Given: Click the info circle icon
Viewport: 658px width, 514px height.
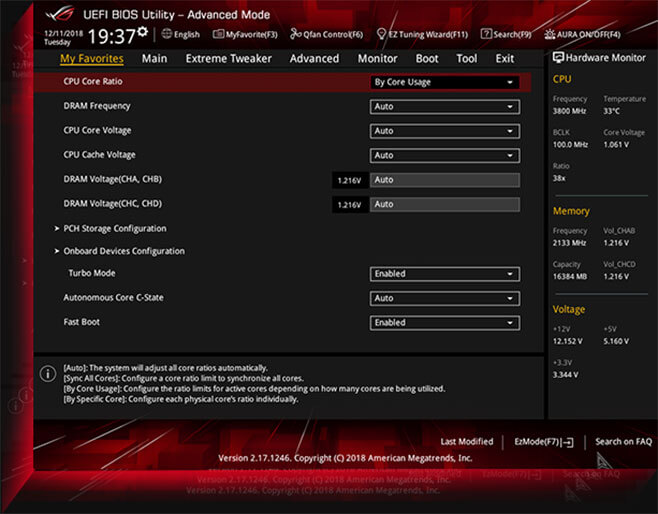Looking at the screenshot, I should coord(48,373).
